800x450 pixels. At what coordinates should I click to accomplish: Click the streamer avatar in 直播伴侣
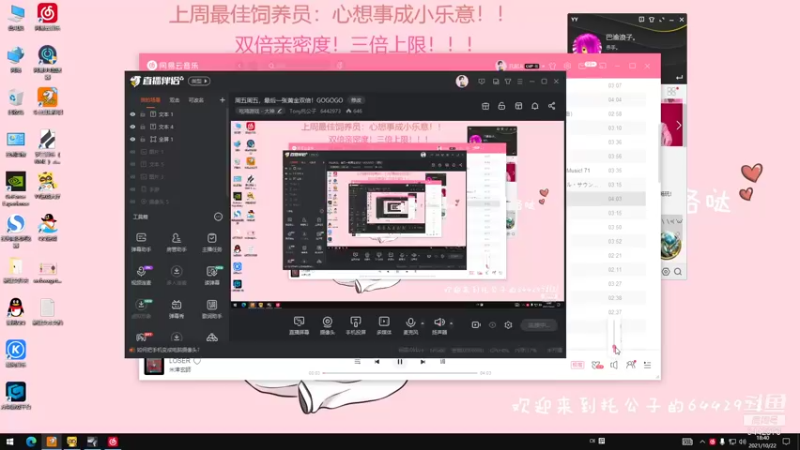pyautogui.click(x=462, y=81)
